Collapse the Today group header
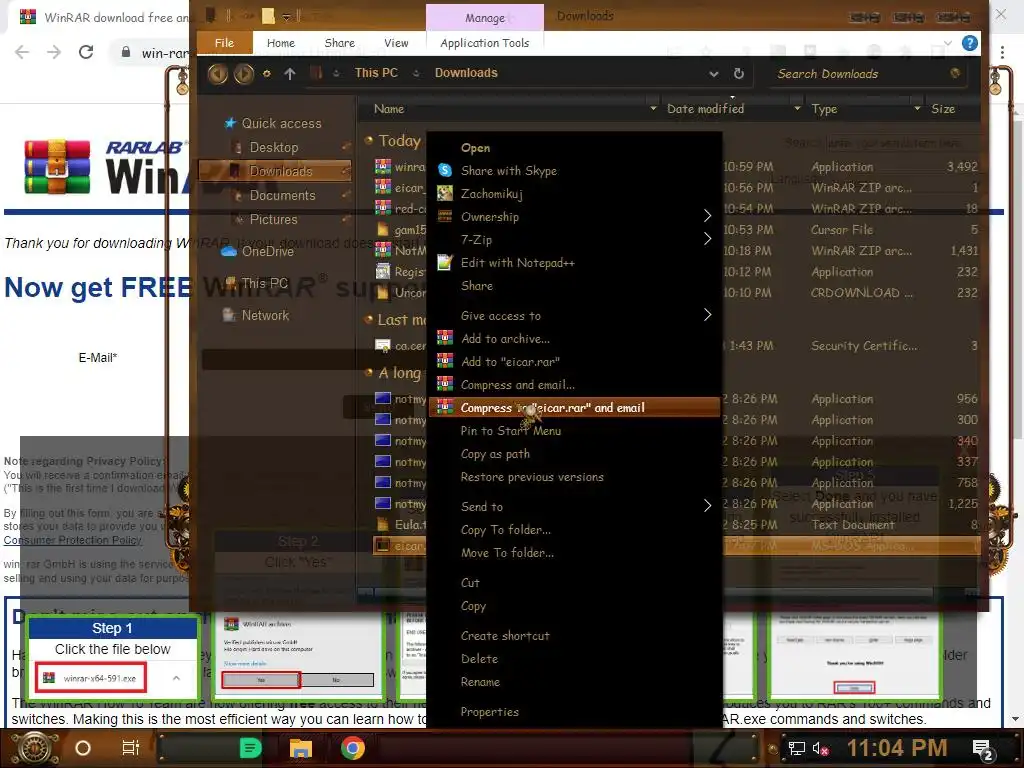This screenshot has height=768, width=1024. pos(368,140)
